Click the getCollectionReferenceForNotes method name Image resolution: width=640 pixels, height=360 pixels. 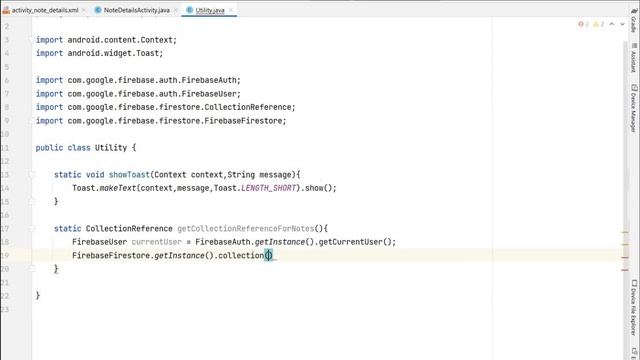click(x=245, y=229)
